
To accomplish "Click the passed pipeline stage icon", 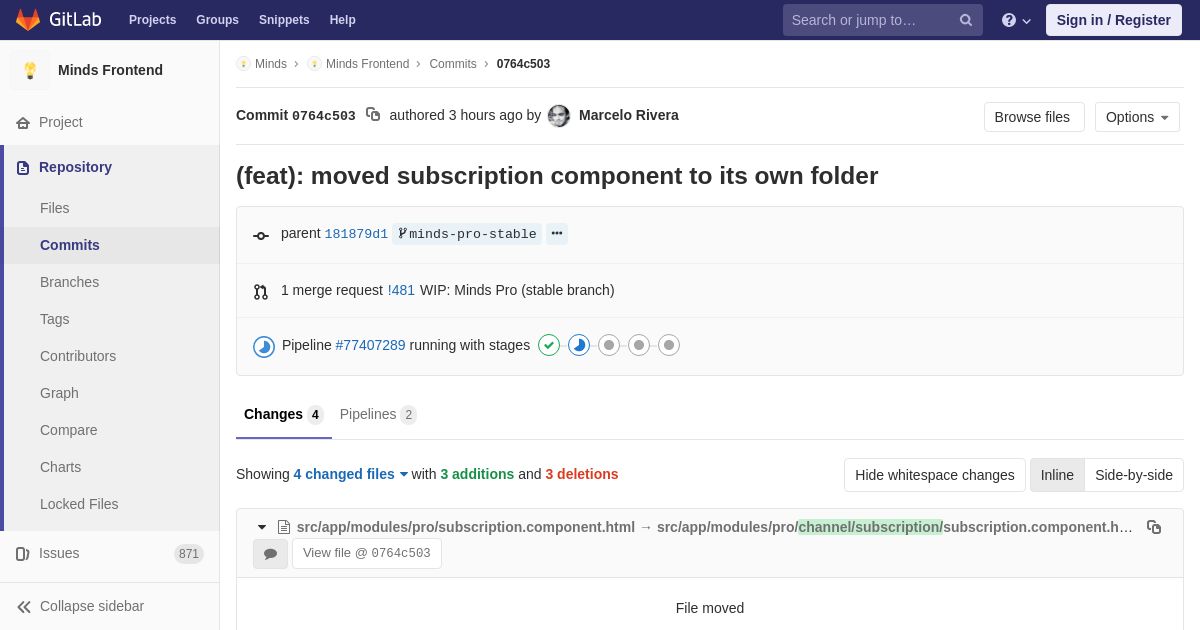I will point(549,345).
